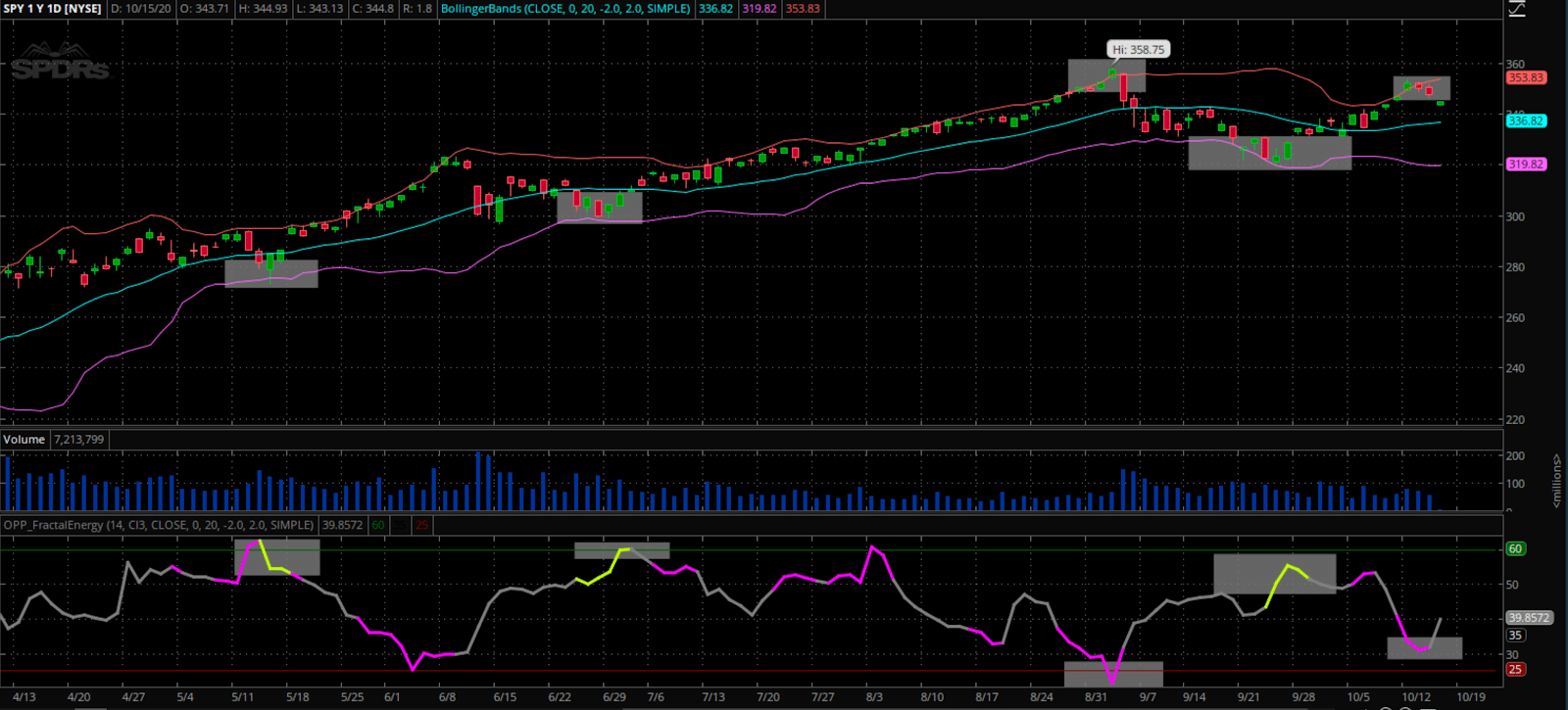Click the 9/7 date on time axis
The width and height of the screenshot is (1568, 710).
pyautogui.click(x=1148, y=697)
